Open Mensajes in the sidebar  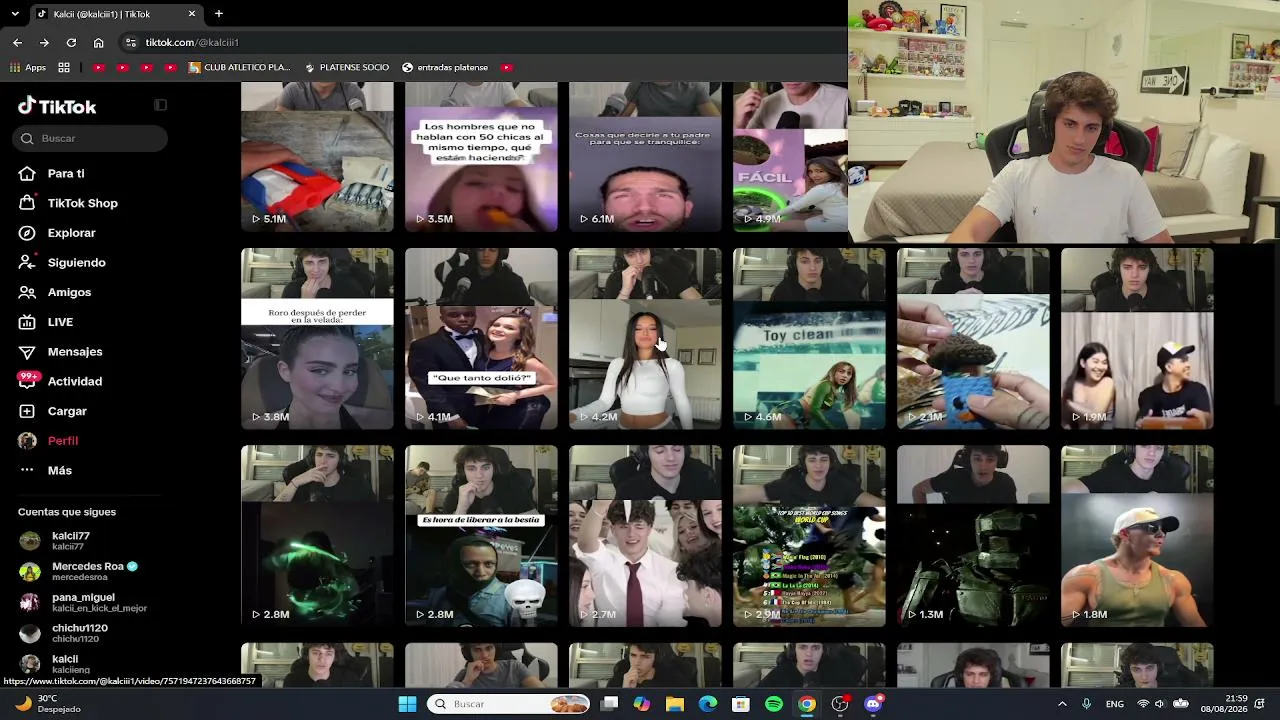62,352
